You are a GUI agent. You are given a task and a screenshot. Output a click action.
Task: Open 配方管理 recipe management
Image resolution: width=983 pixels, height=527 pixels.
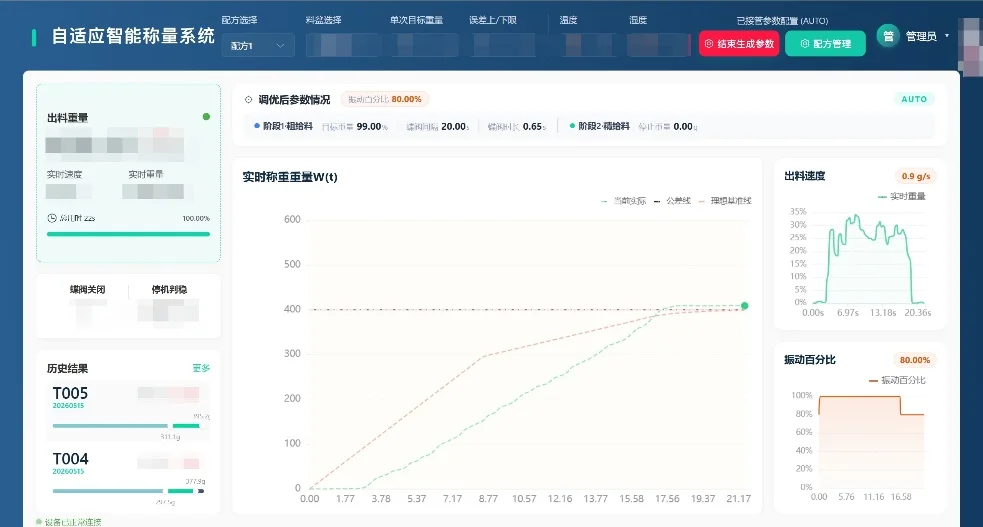[x=825, y=44]
